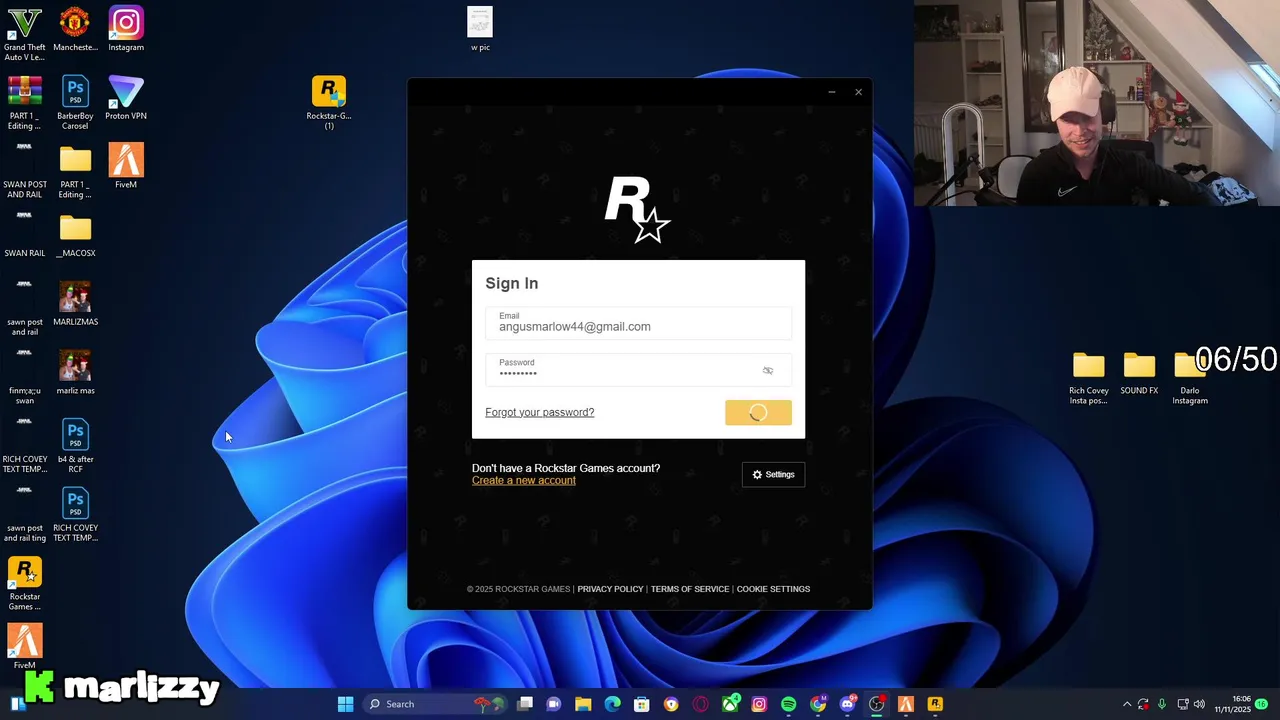Open the Terms of Service link
The image size is (1280, 720).
point(690,589)
